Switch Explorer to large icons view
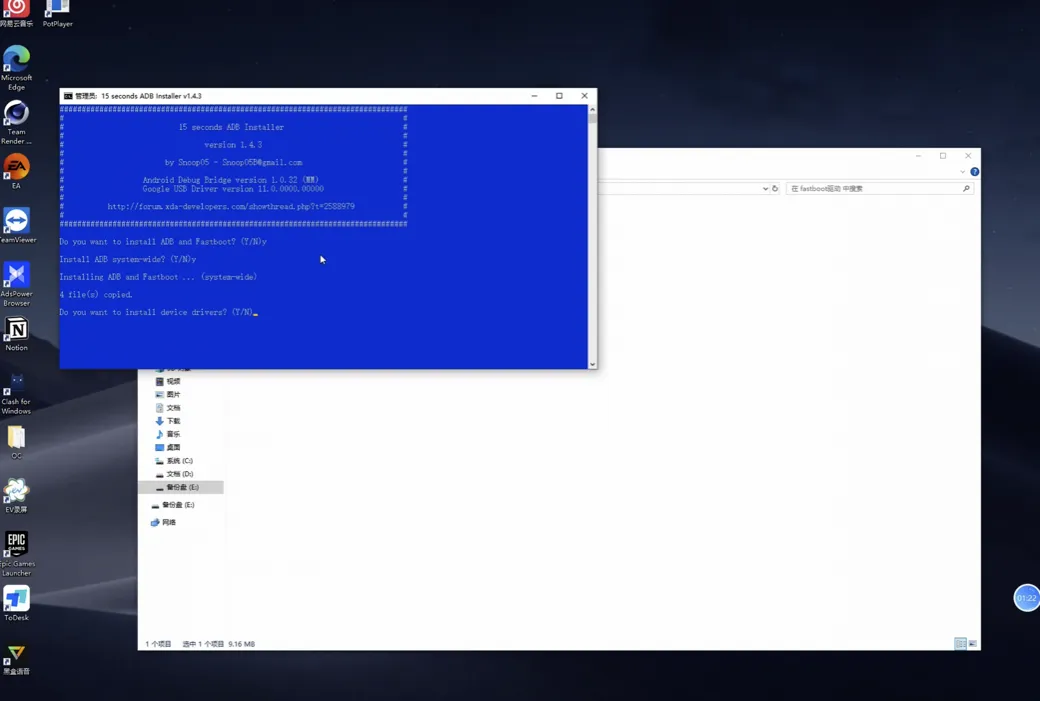Image resolution: width=1040 pixels, height=701 pixels. (x=972, y=643)
